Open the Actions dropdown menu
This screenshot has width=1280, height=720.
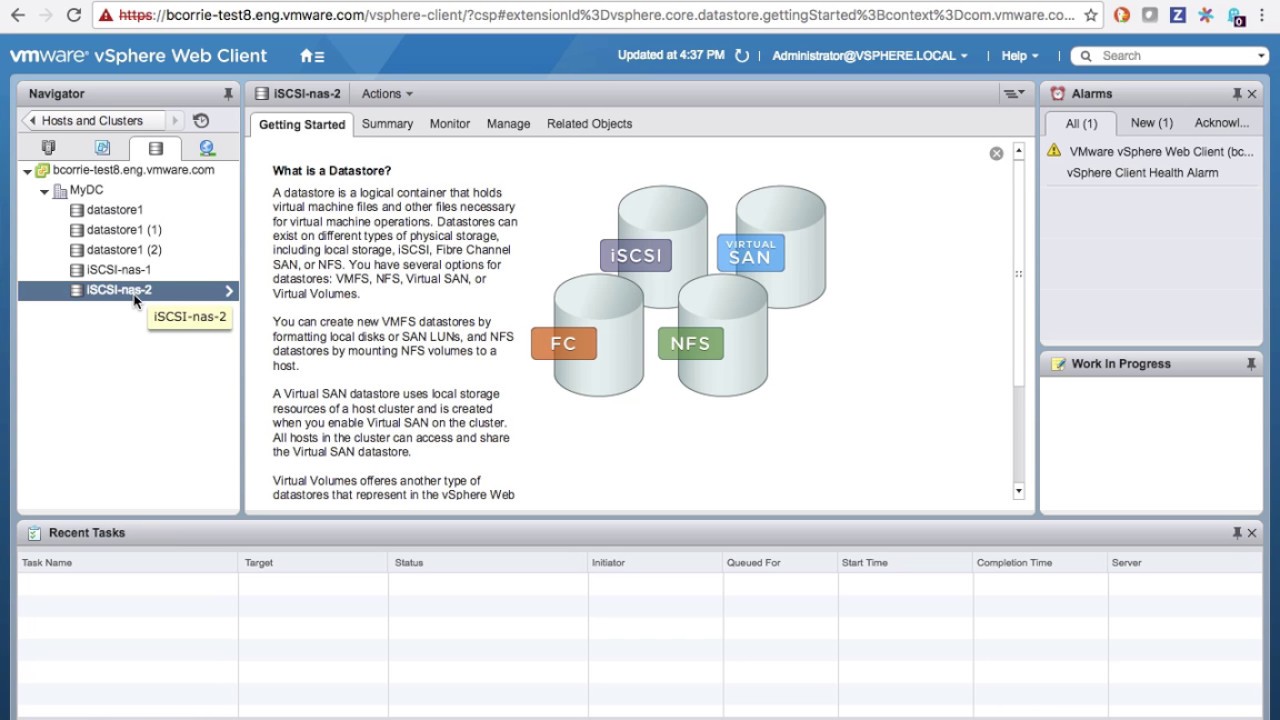[x=387, y=94]
